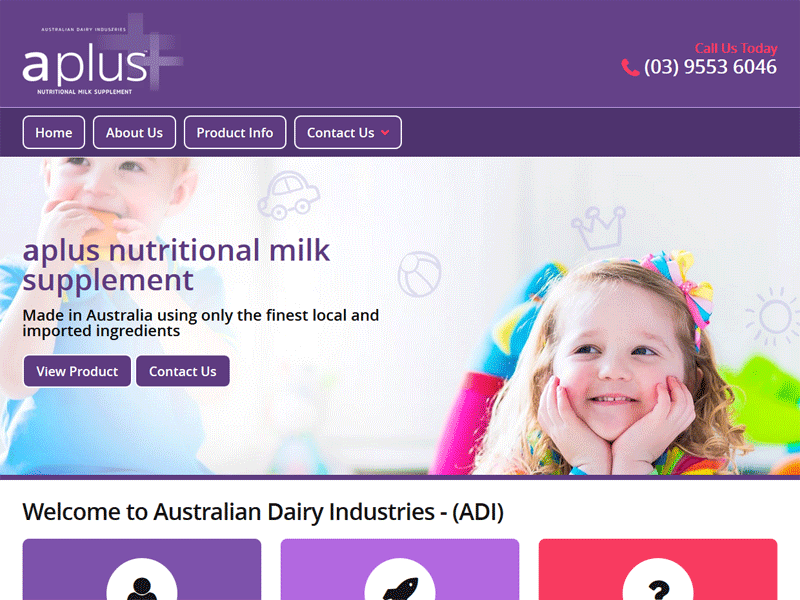Click the Welcome to Australian Dairy Industries heading
The width and height of the screenshot is (800, 600).
tap(263, 512)
